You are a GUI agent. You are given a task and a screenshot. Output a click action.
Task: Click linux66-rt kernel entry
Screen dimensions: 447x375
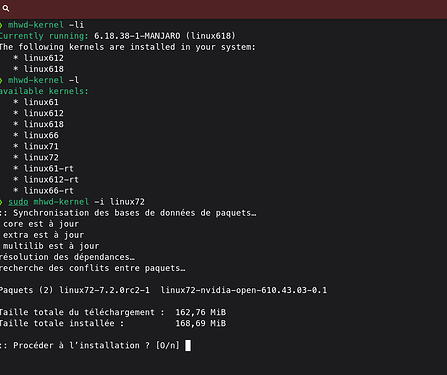[49, 191]
